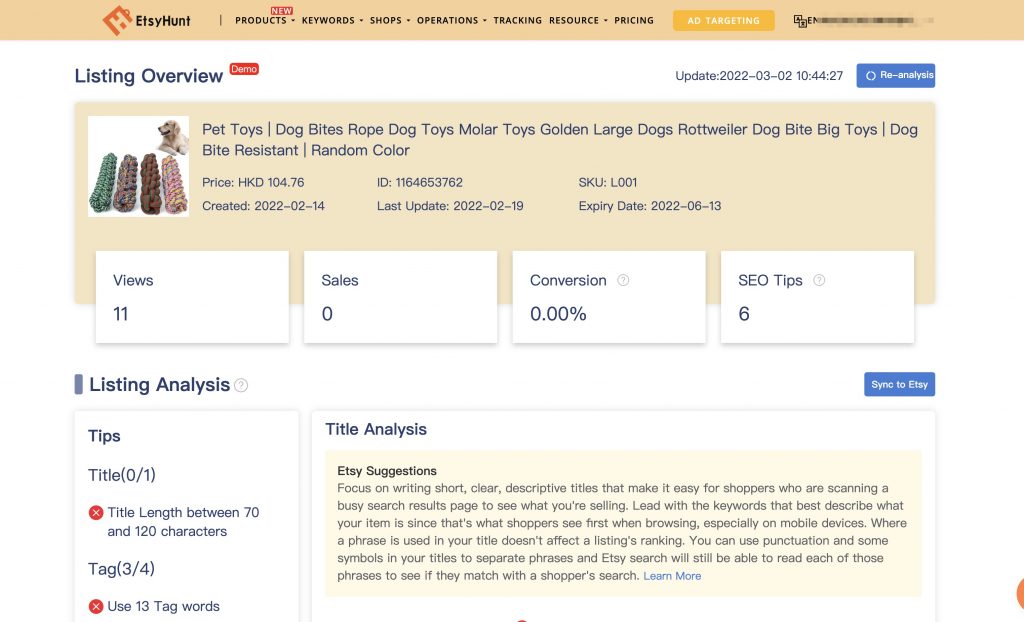Screen dimensions: 1024x622
Task: Click the Sync to Etsy button
Action: tap(899, 384)
